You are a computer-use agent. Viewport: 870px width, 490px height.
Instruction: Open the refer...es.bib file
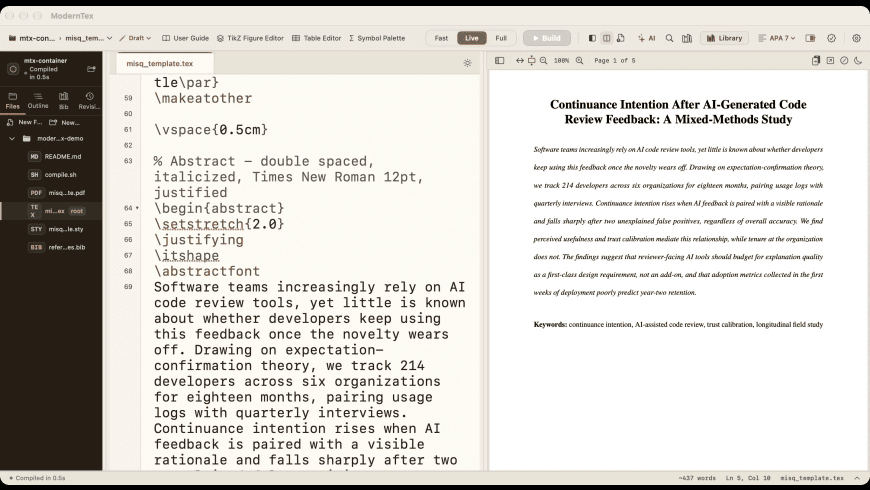point(51,247)
